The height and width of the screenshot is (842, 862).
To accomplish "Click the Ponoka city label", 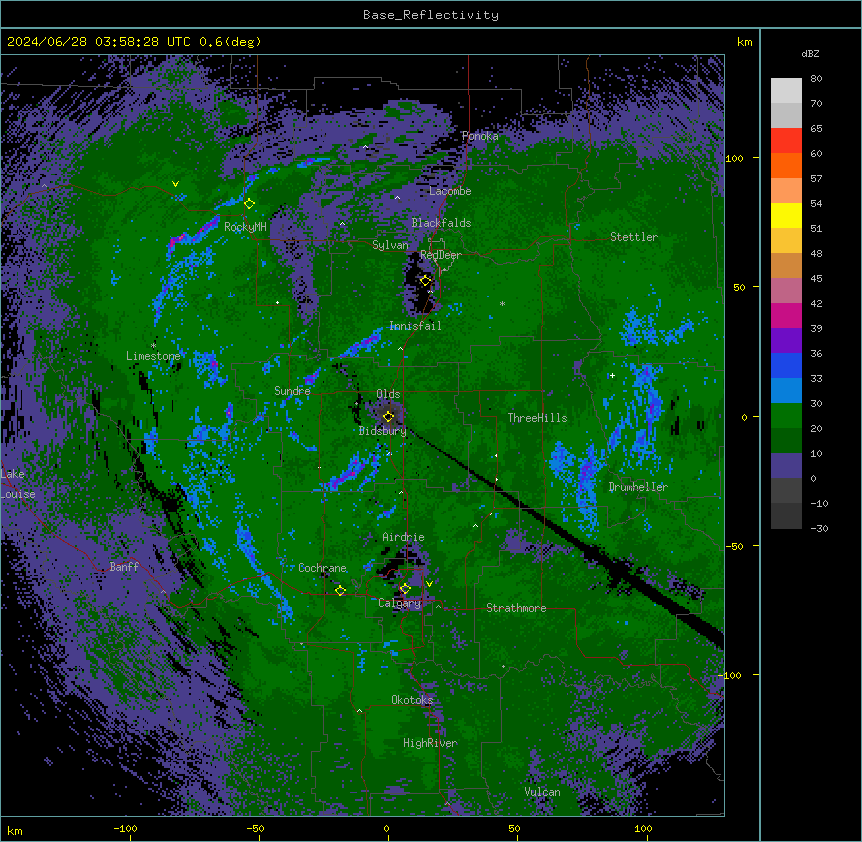I will point(480,136).
